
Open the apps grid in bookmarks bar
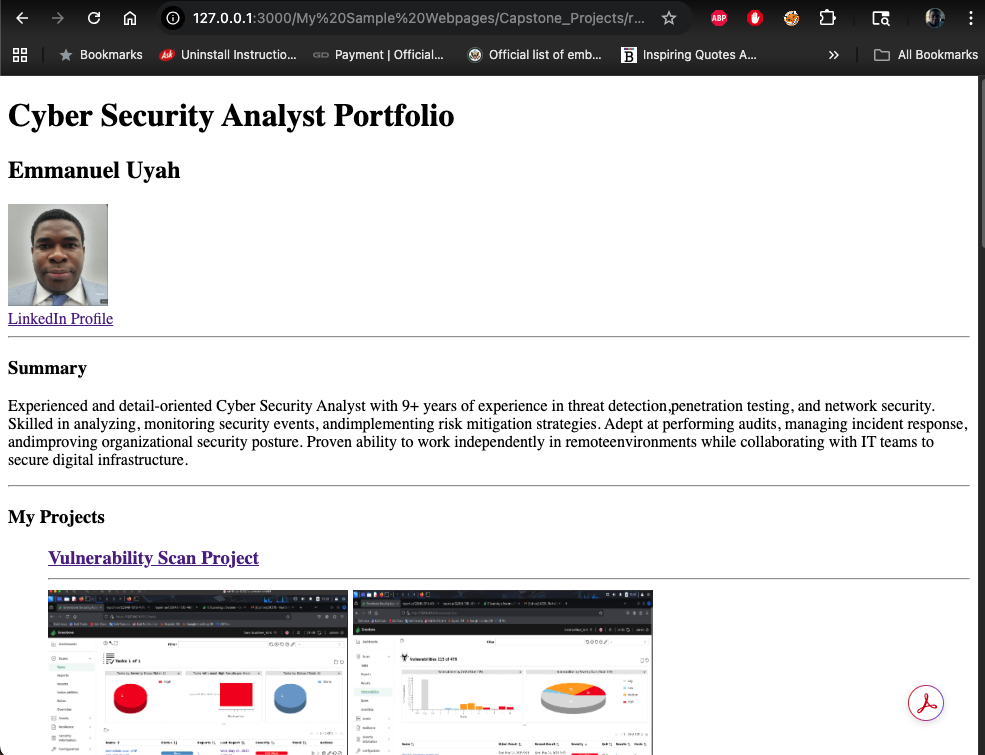pyautogui.click(x=20, y=55)
